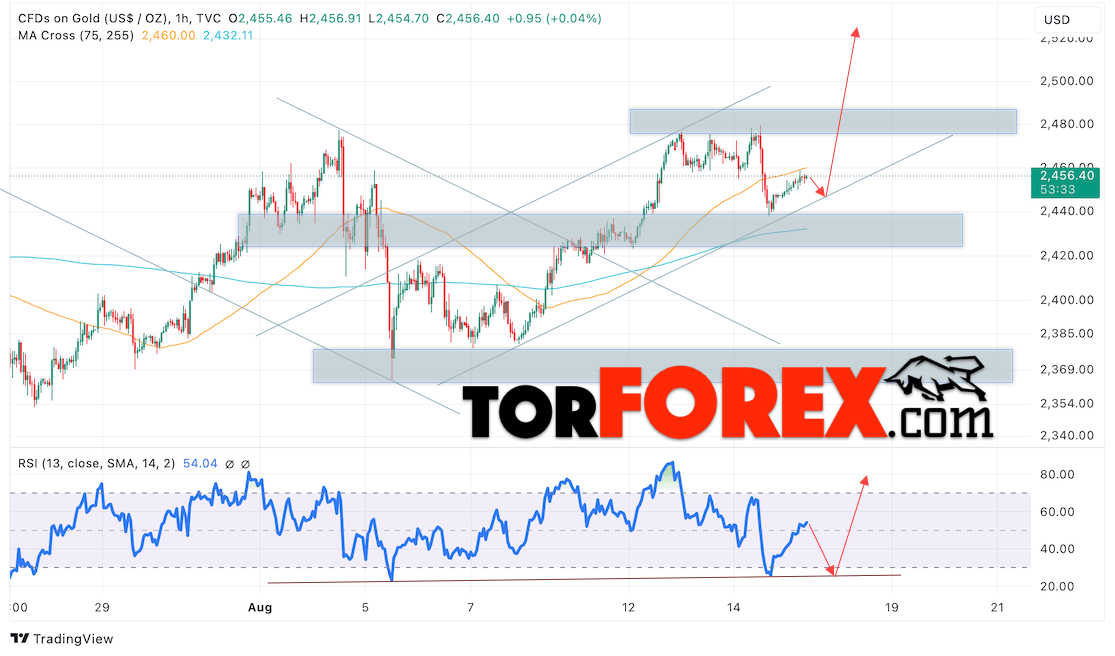The height and width of the screenshot is (656, 1115).
Task: Click the Aug date label on time axis
Action: [260, 608]
